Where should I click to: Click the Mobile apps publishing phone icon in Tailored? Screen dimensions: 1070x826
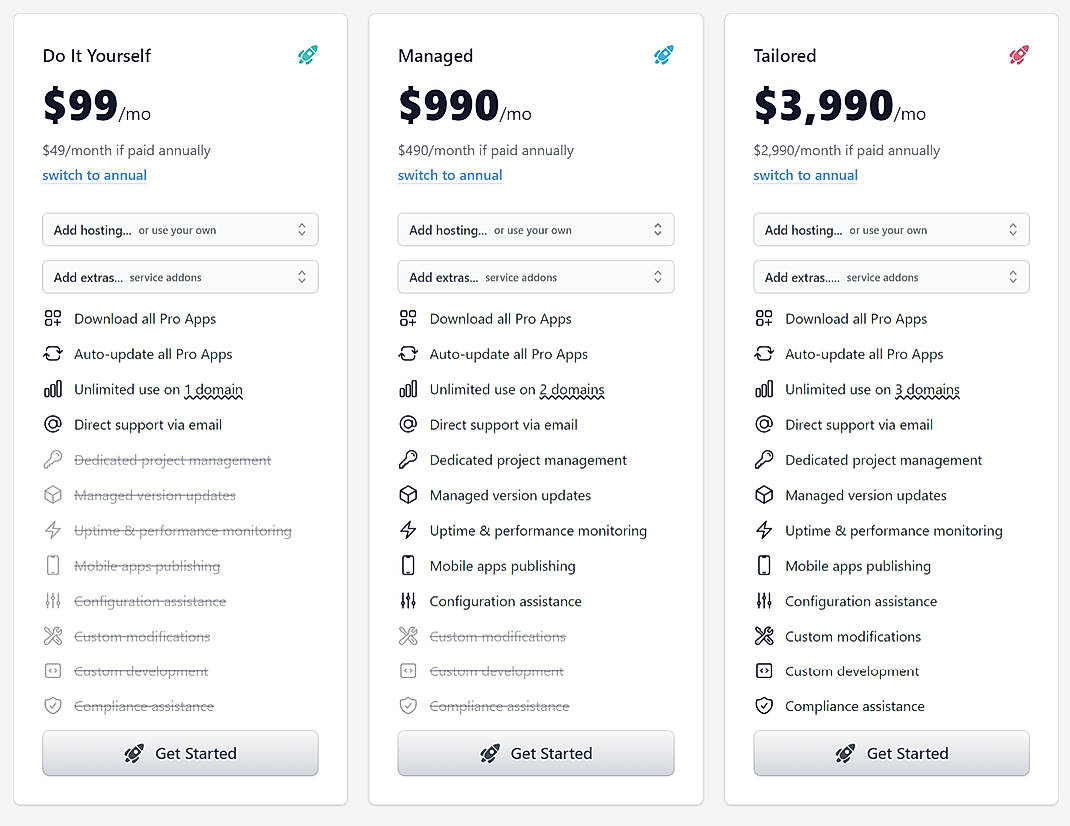tap(763, 565)
